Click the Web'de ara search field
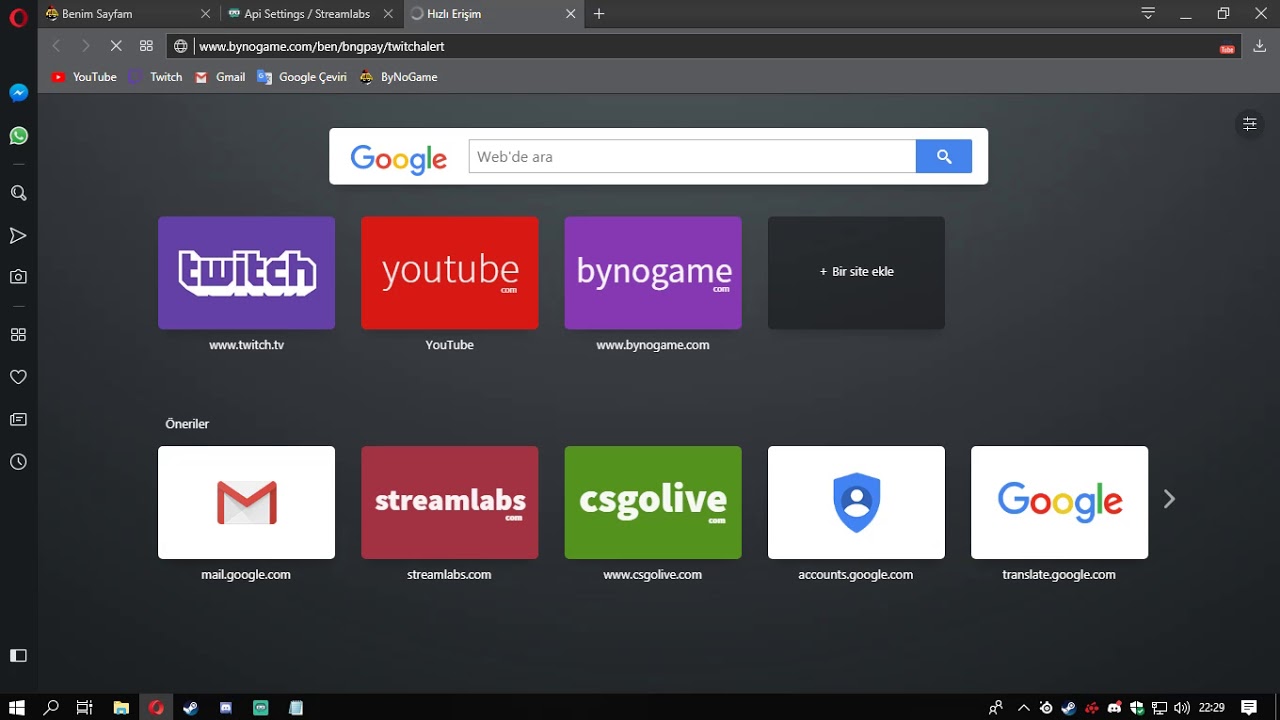The image size is (1280, 720). (x=692, y=156)
